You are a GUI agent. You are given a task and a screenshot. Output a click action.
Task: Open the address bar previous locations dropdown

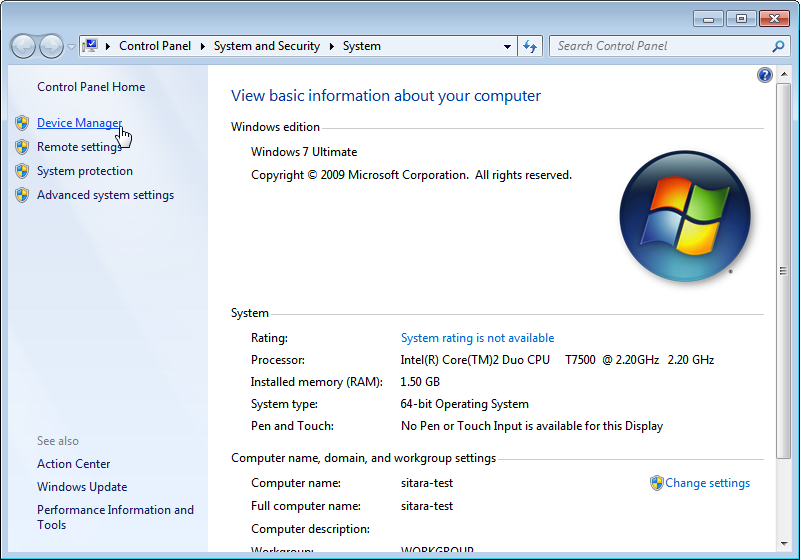507,46
